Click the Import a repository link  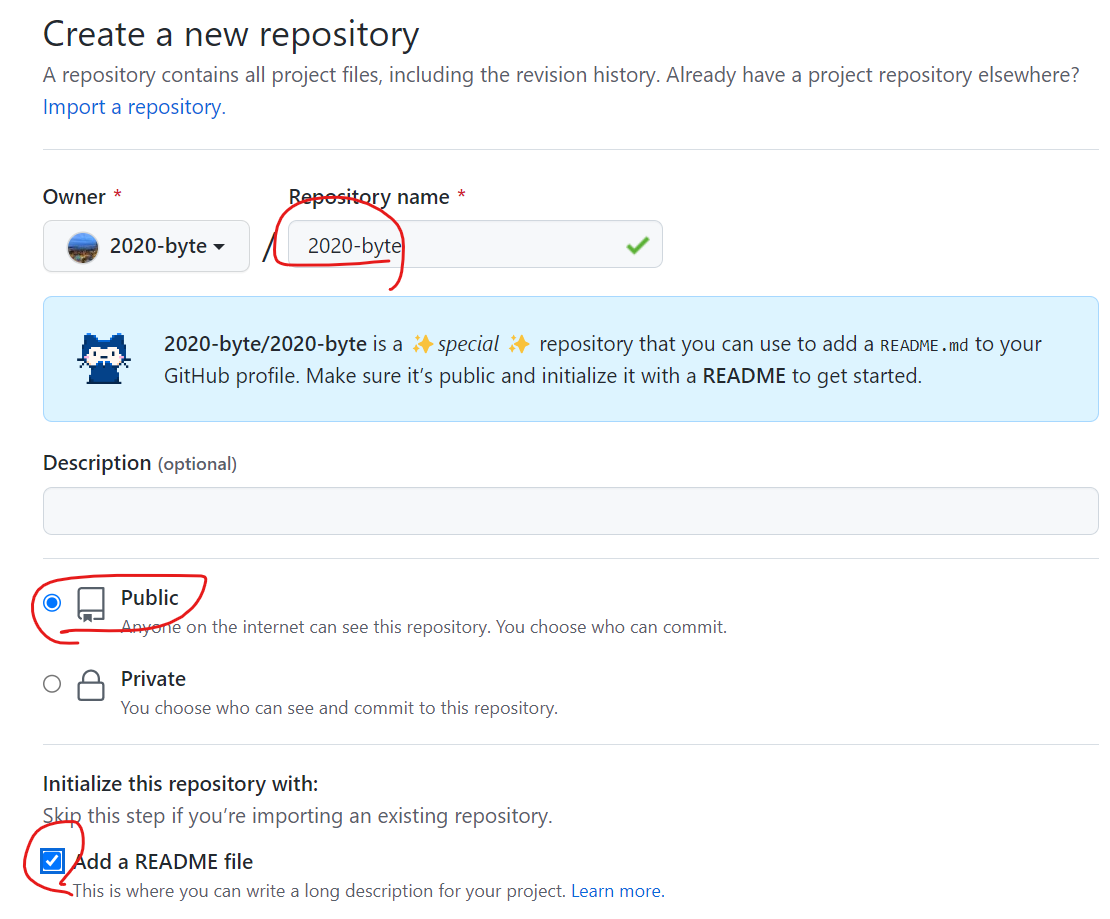click(x=135, y=107)
